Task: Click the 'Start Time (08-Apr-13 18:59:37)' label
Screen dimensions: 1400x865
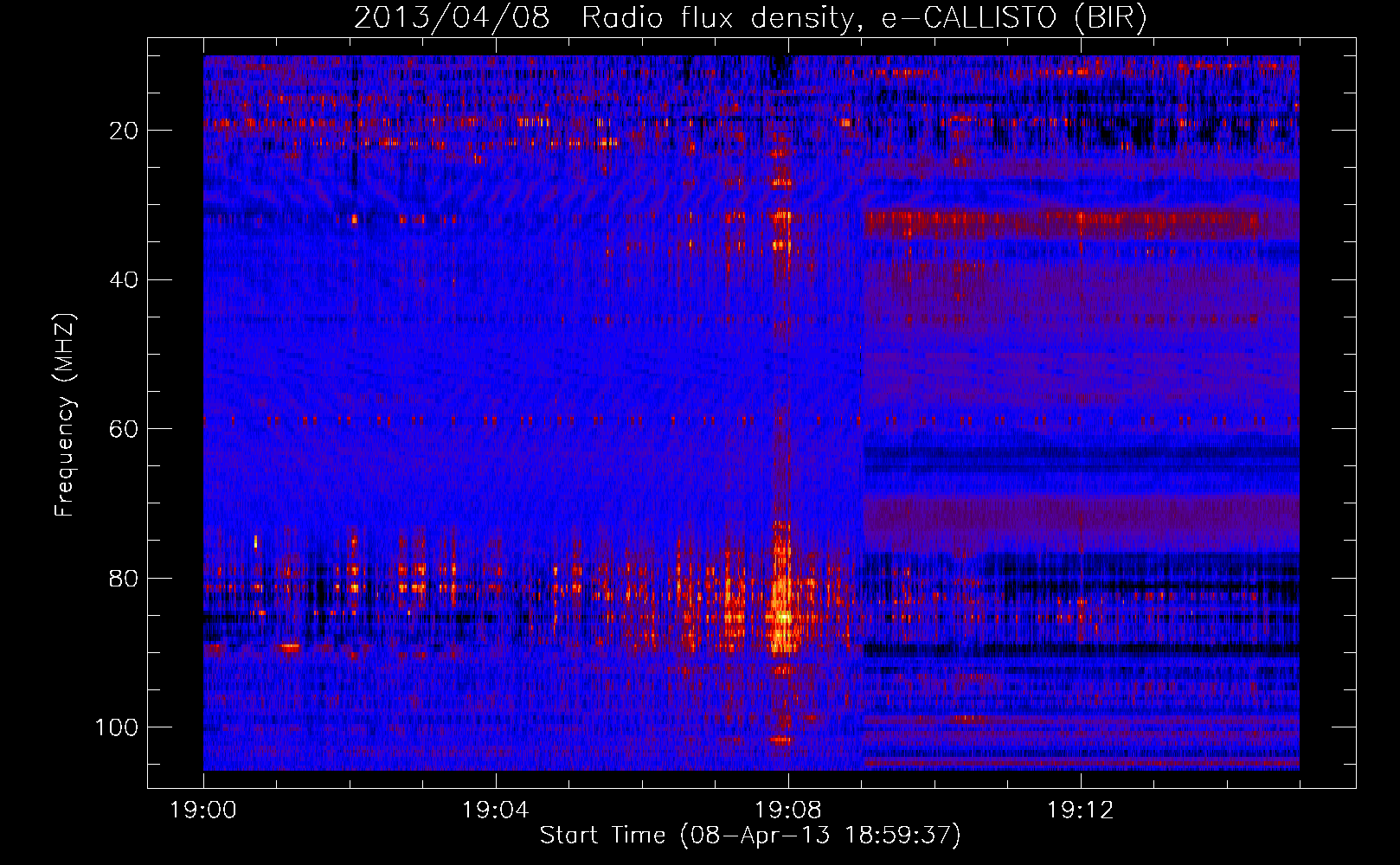Action: click(x=750, y=835)
